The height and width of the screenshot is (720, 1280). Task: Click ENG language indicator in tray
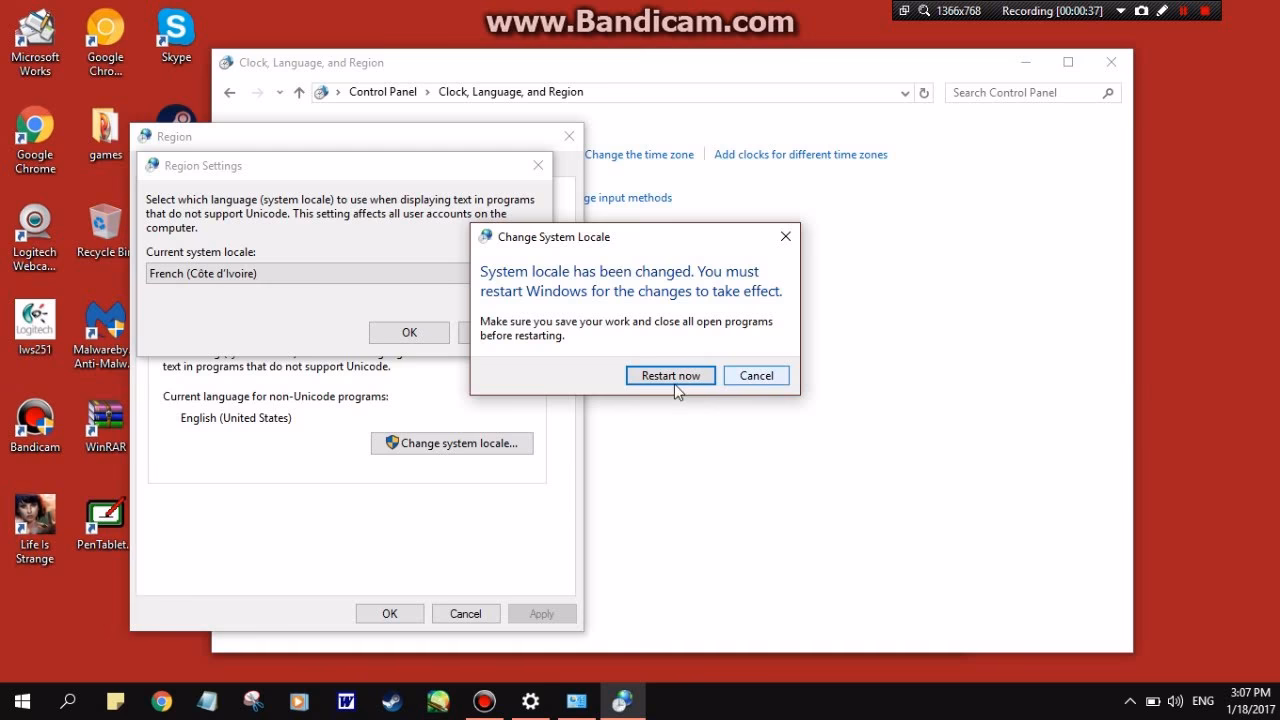pos(1204,701)
